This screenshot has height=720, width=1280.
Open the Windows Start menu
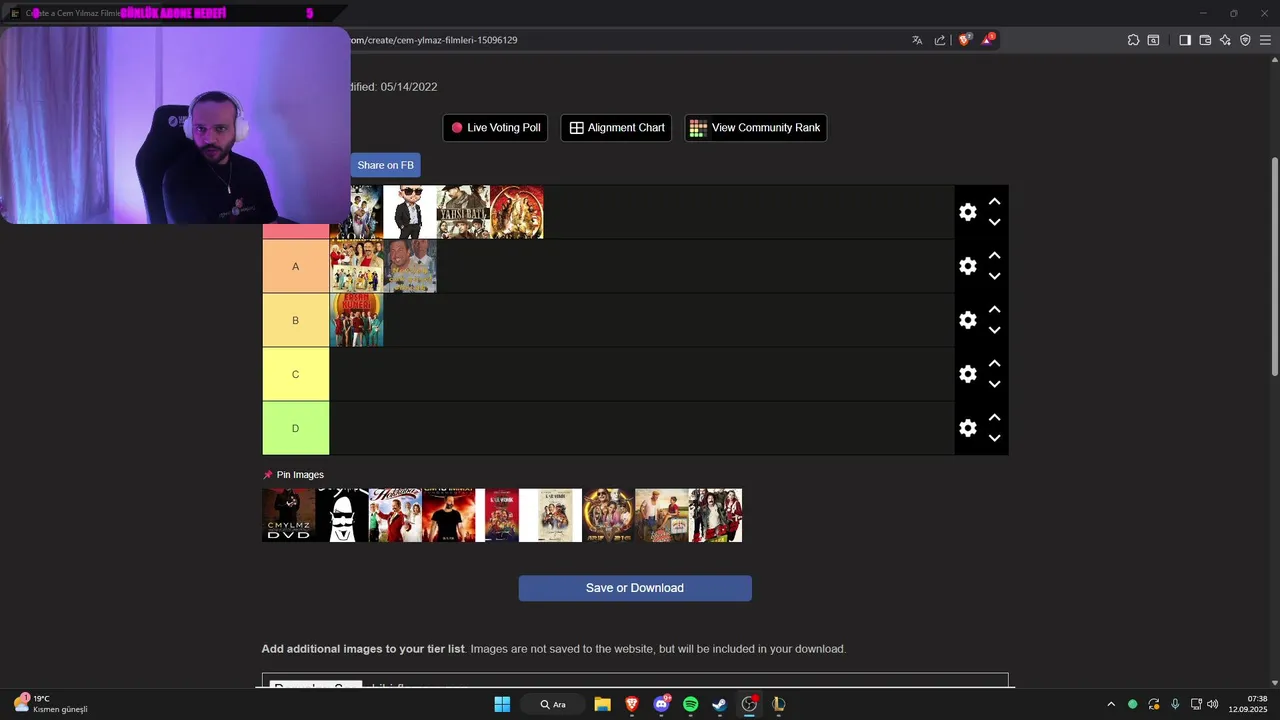pos(502,704)
